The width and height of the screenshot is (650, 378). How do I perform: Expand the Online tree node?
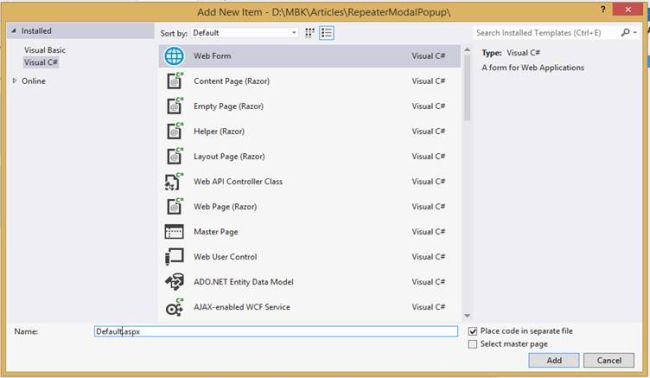point(15,81)
